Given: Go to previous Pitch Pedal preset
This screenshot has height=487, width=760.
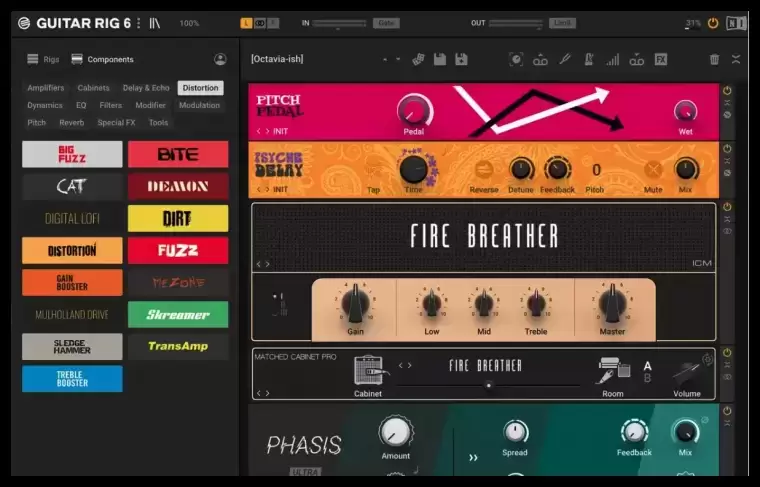Looking at the screenshot, I should (x=258, y=131).
